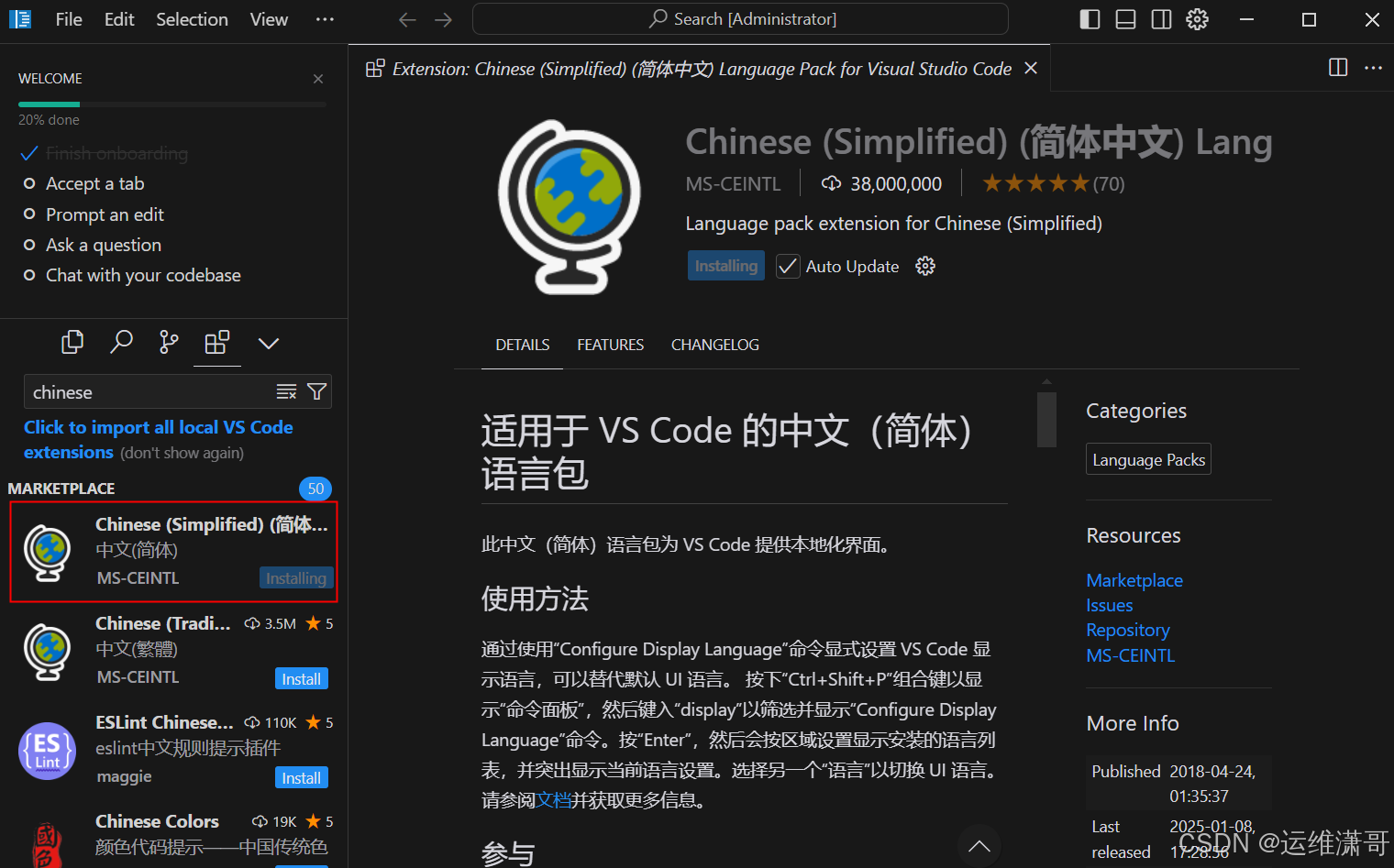Screen dimensions: 1394x868
Task: Open the Repository resource link
Action: [x=1128, y=630]
